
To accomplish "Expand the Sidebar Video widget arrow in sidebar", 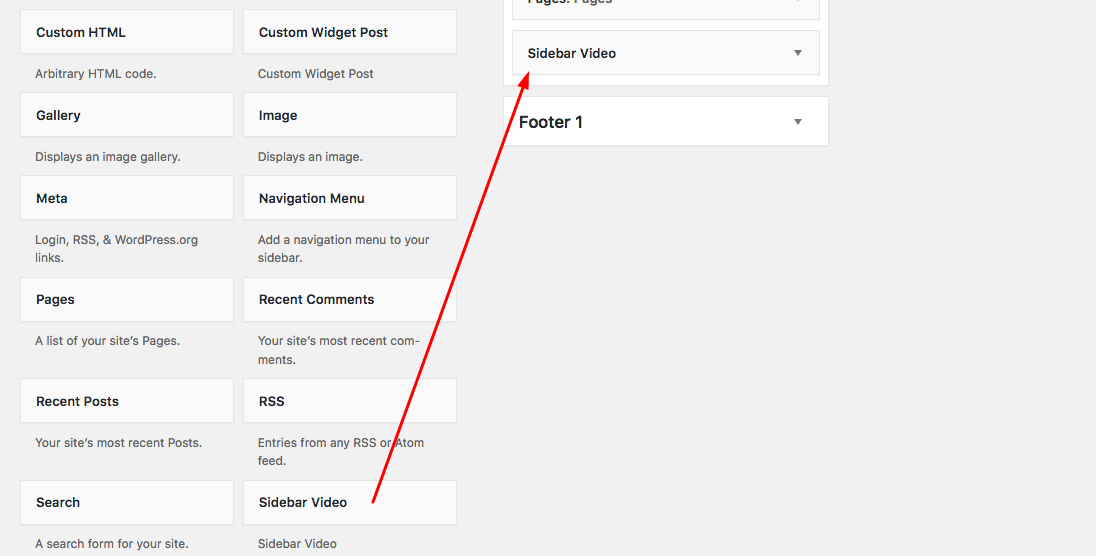I will [x=797, y=53].
